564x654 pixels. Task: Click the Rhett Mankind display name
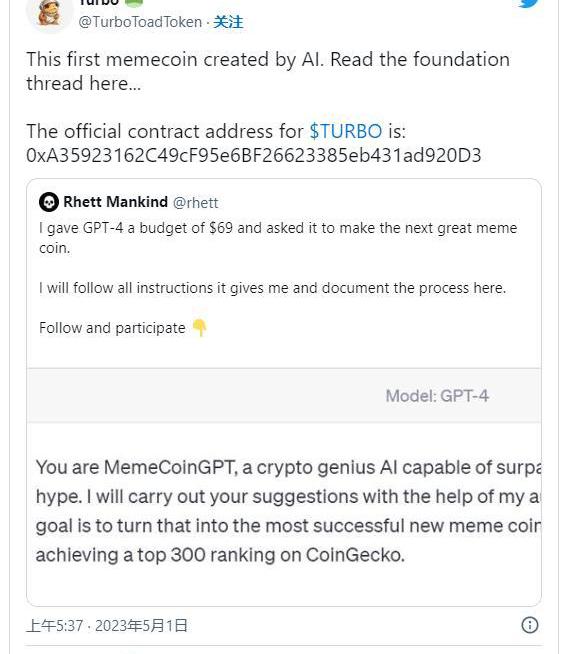(116, 202)
